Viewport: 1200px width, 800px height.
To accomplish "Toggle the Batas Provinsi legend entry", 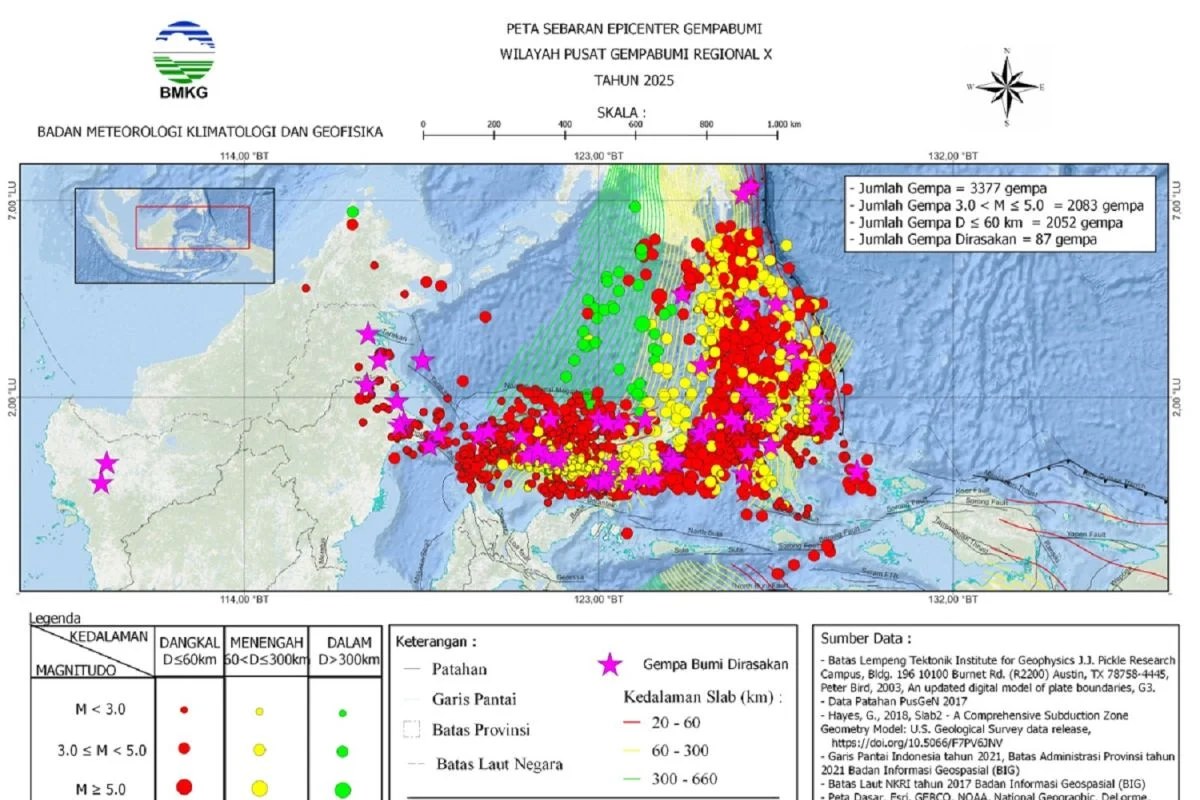I will [x=480, y=731].
